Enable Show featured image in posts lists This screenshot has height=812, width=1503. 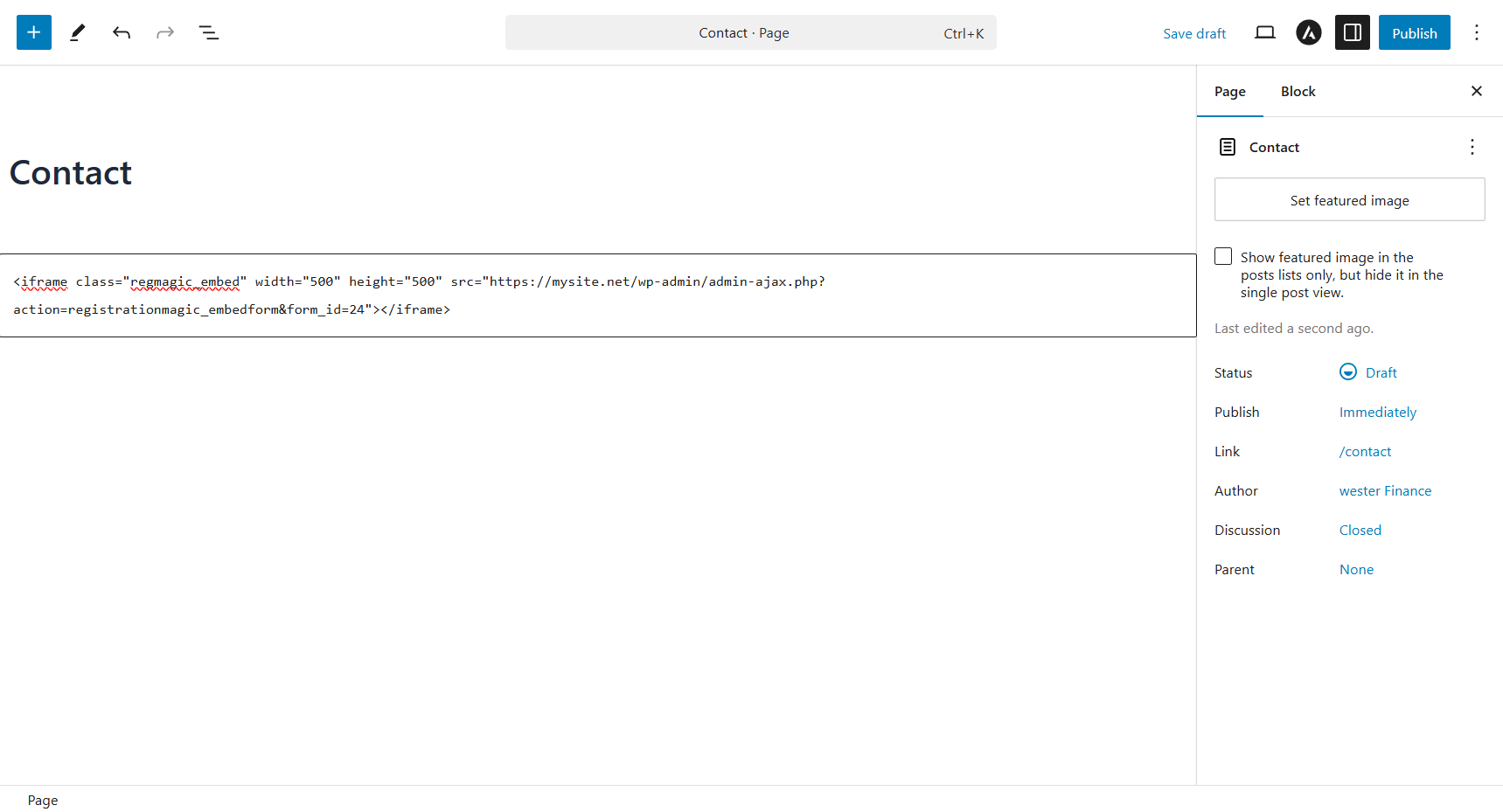point(1223,256)
